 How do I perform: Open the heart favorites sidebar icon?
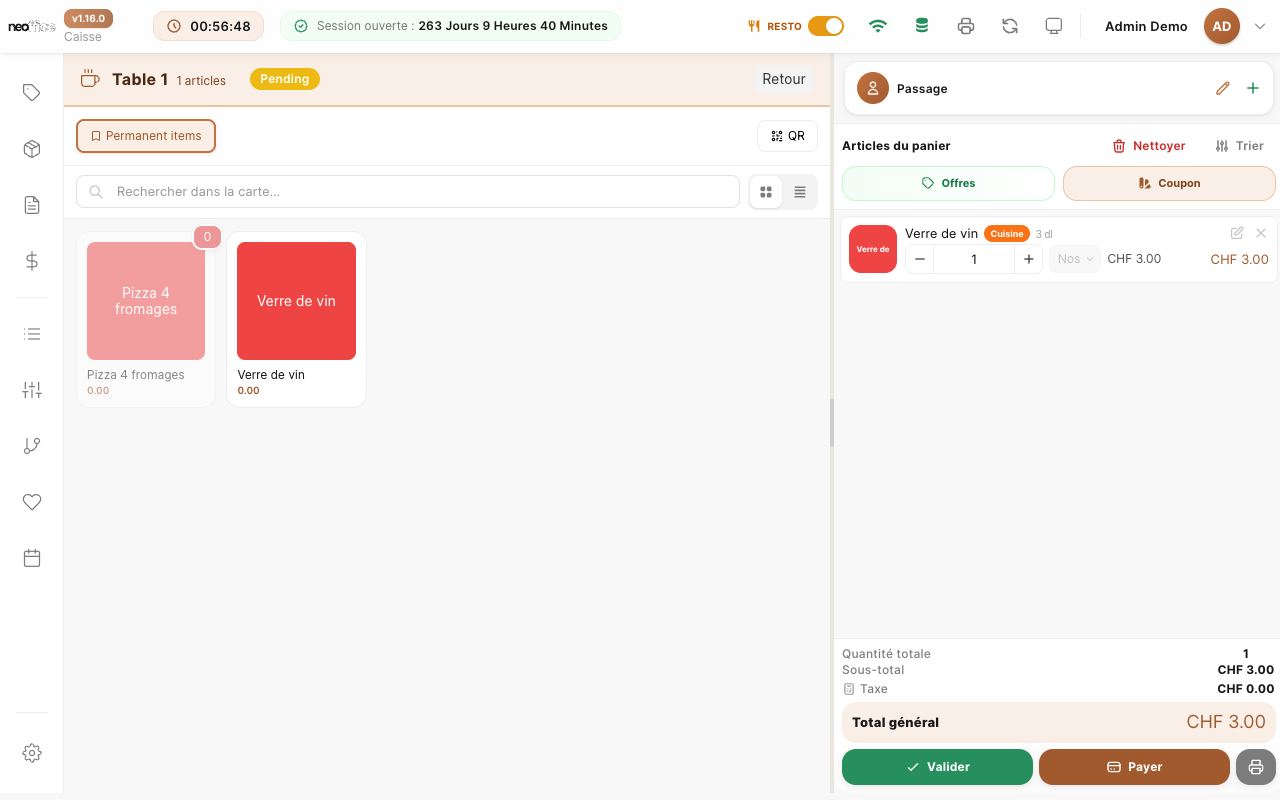(32, 502)
